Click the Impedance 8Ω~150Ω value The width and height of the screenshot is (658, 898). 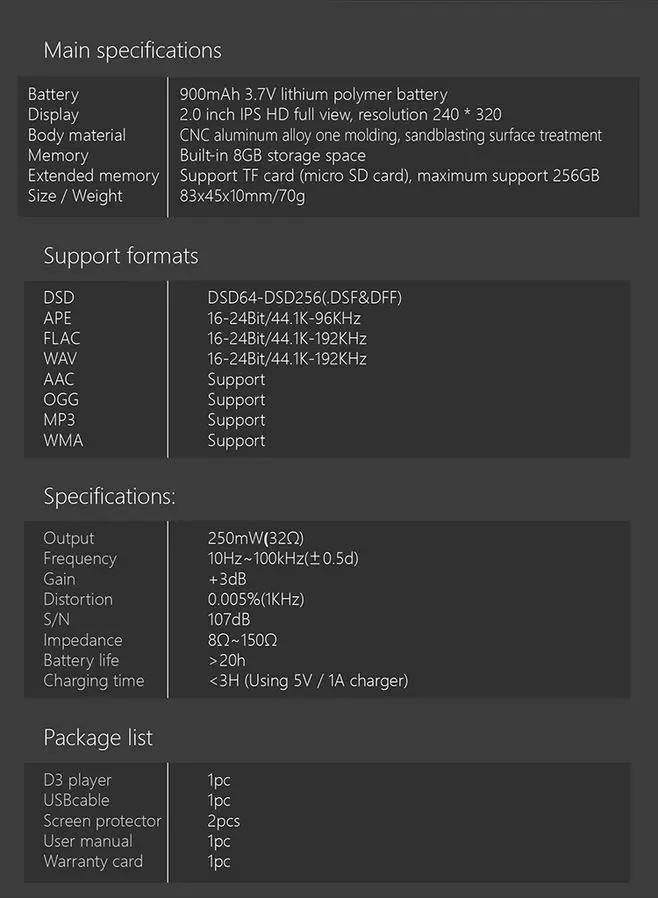pos(242,640)
